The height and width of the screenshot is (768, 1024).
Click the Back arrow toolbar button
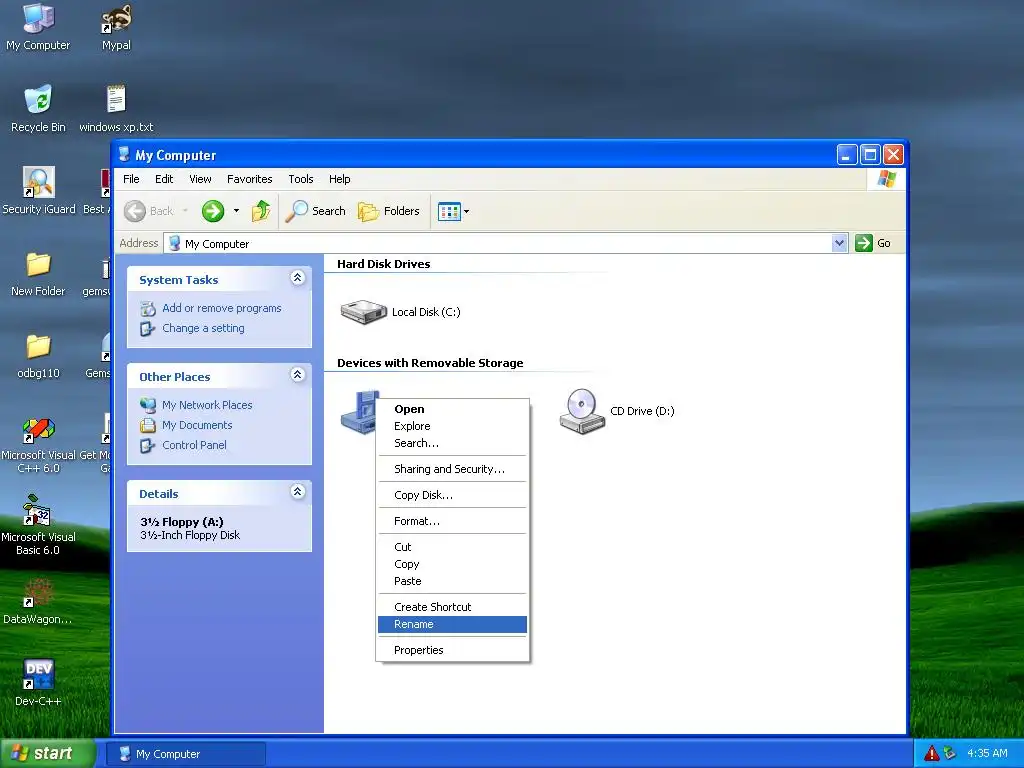point(149,211)
